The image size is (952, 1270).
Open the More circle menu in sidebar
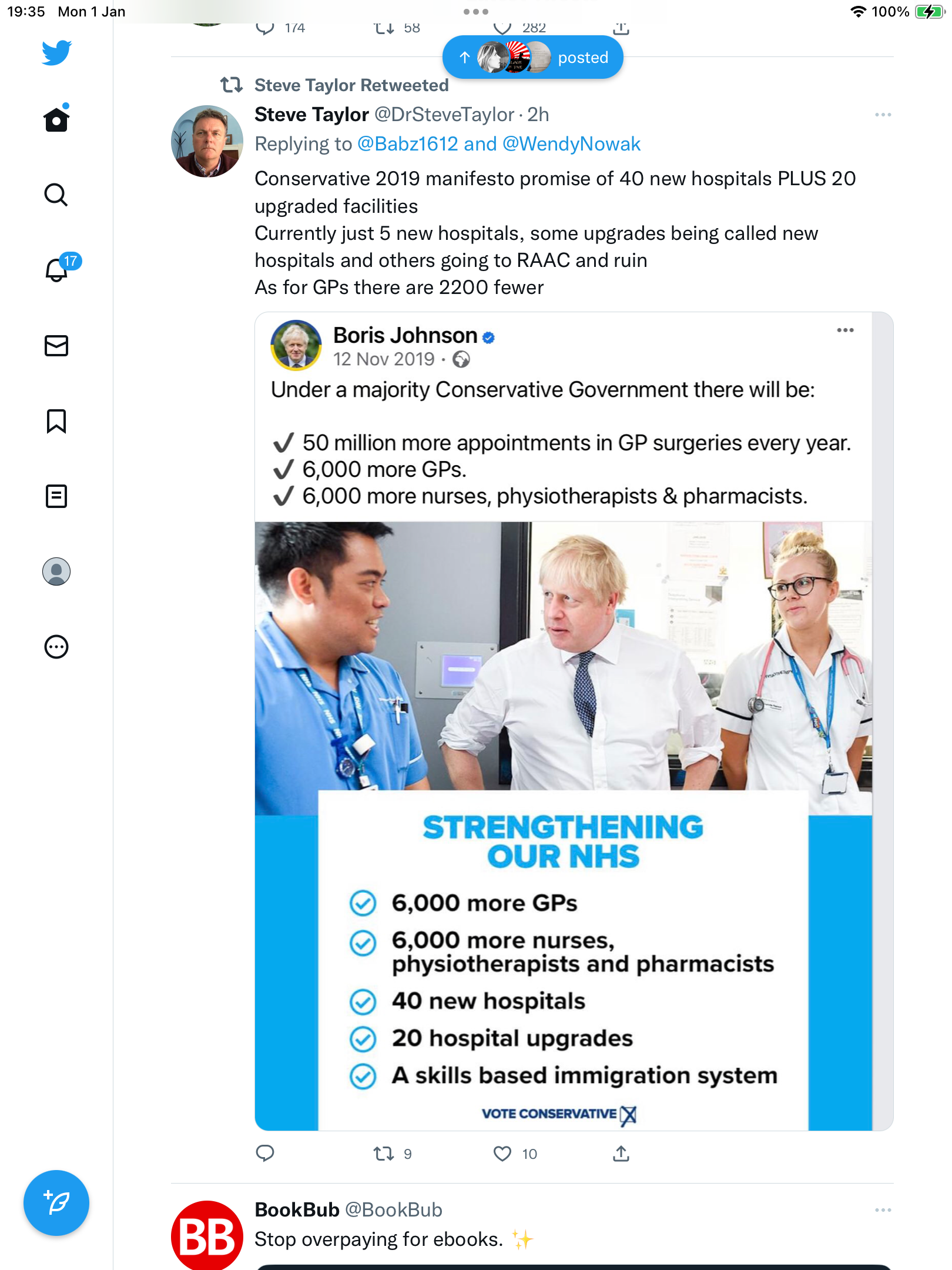click(56, 647)
